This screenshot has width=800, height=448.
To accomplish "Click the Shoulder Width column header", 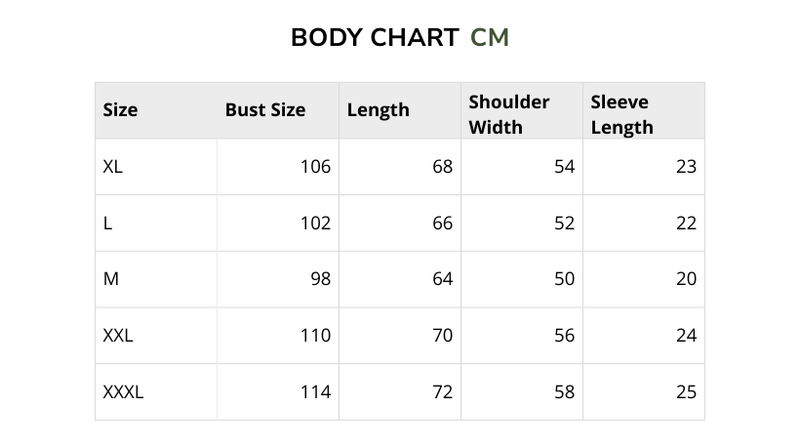I will point(509,114).
